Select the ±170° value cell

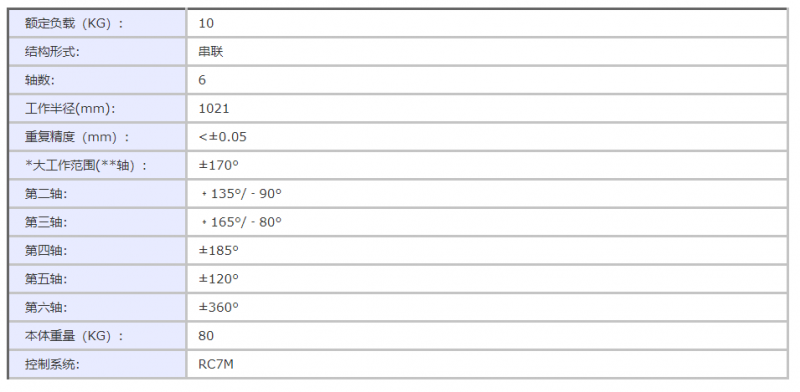pyautogui.click(x=487, y=166)
